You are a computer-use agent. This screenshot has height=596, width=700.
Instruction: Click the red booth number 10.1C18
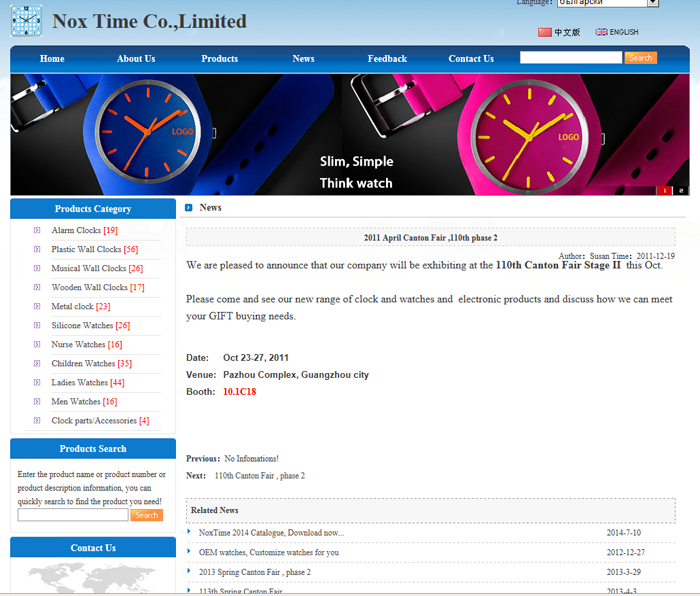(240, 392)
